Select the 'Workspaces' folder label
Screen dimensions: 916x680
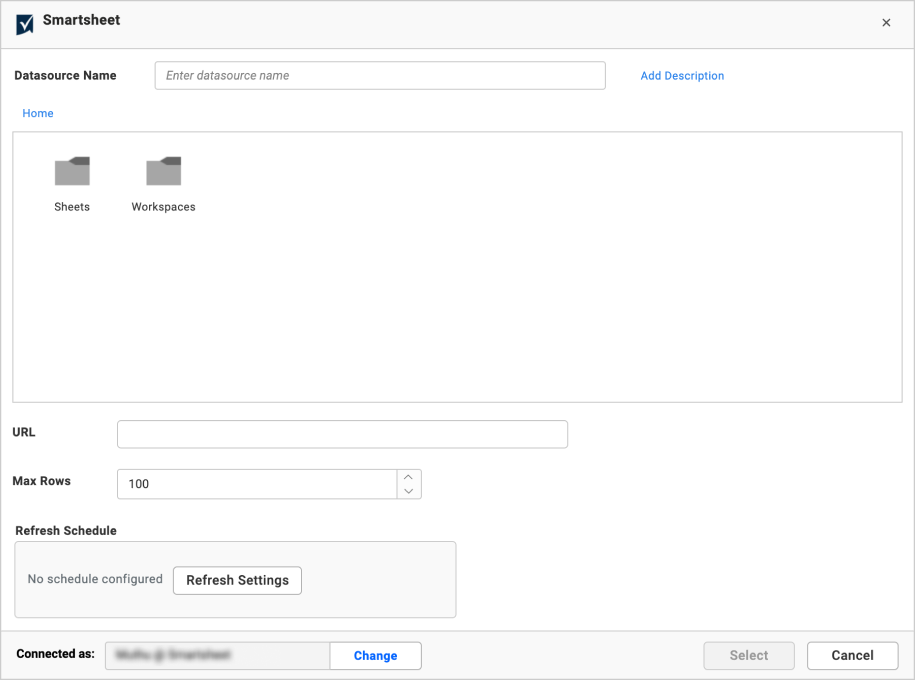pos(164,207)
